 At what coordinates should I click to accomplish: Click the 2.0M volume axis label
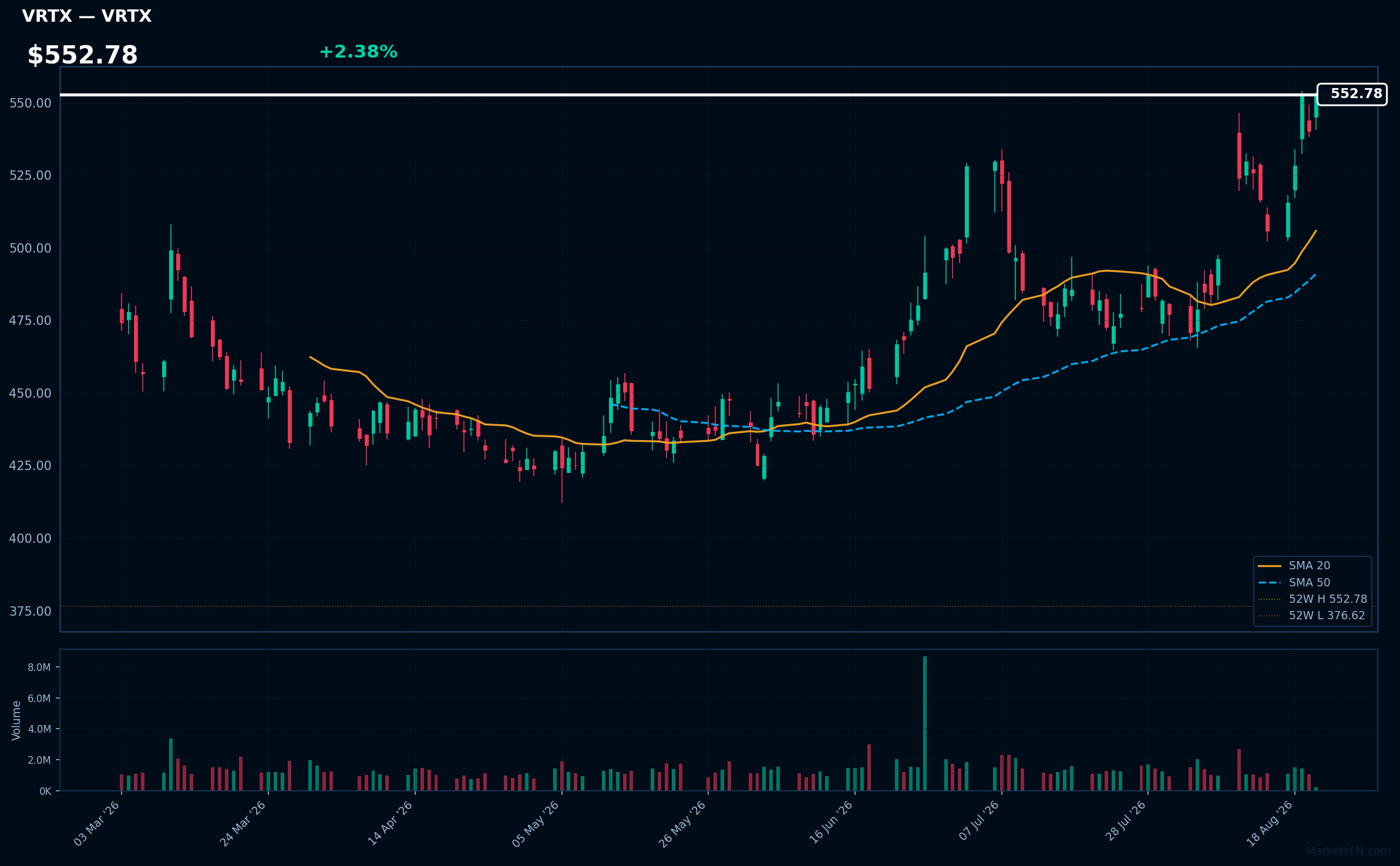[39, 760]
